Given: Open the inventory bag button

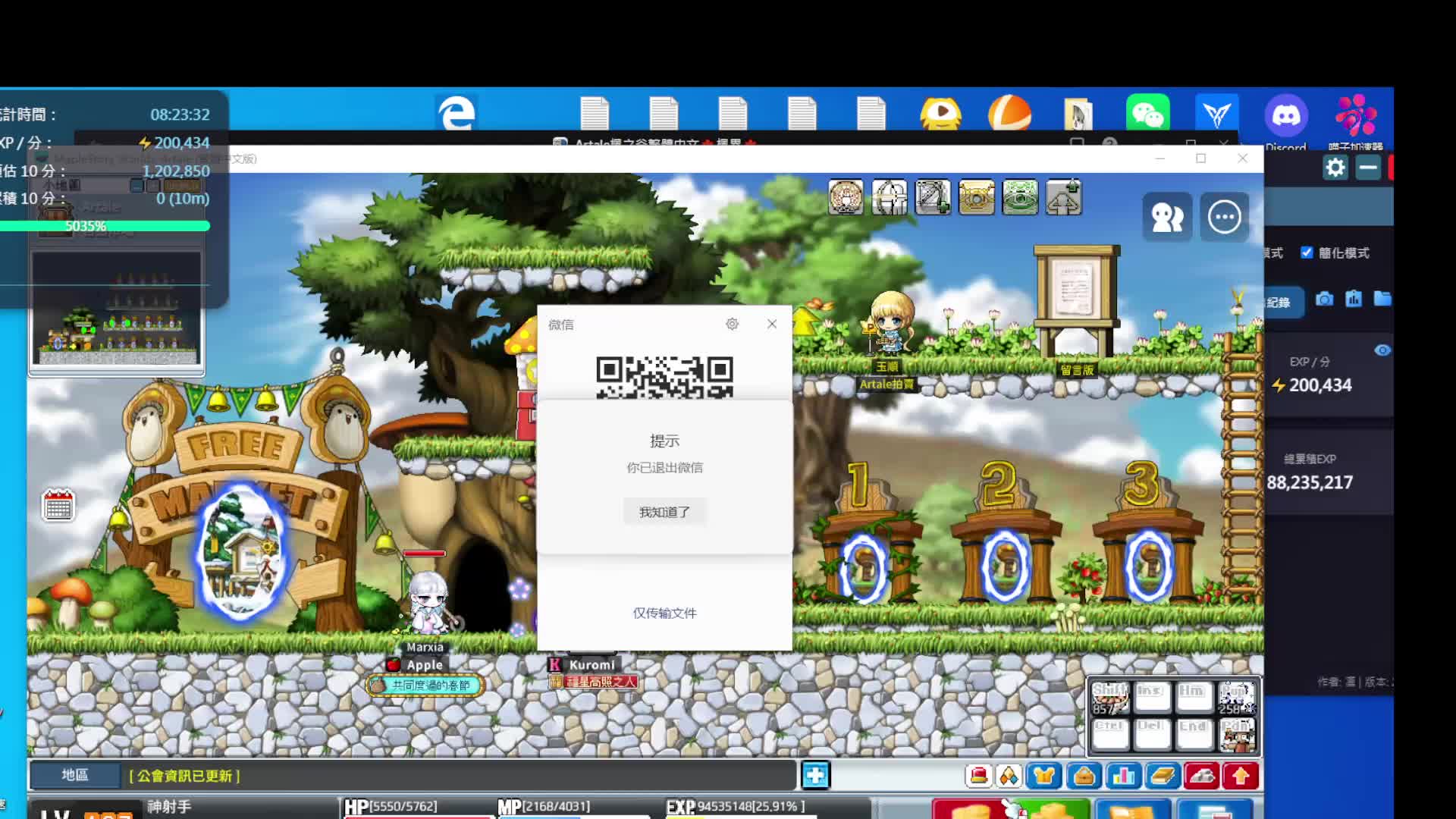Looking at the screenshot, I should click(x=1084, y=776).
